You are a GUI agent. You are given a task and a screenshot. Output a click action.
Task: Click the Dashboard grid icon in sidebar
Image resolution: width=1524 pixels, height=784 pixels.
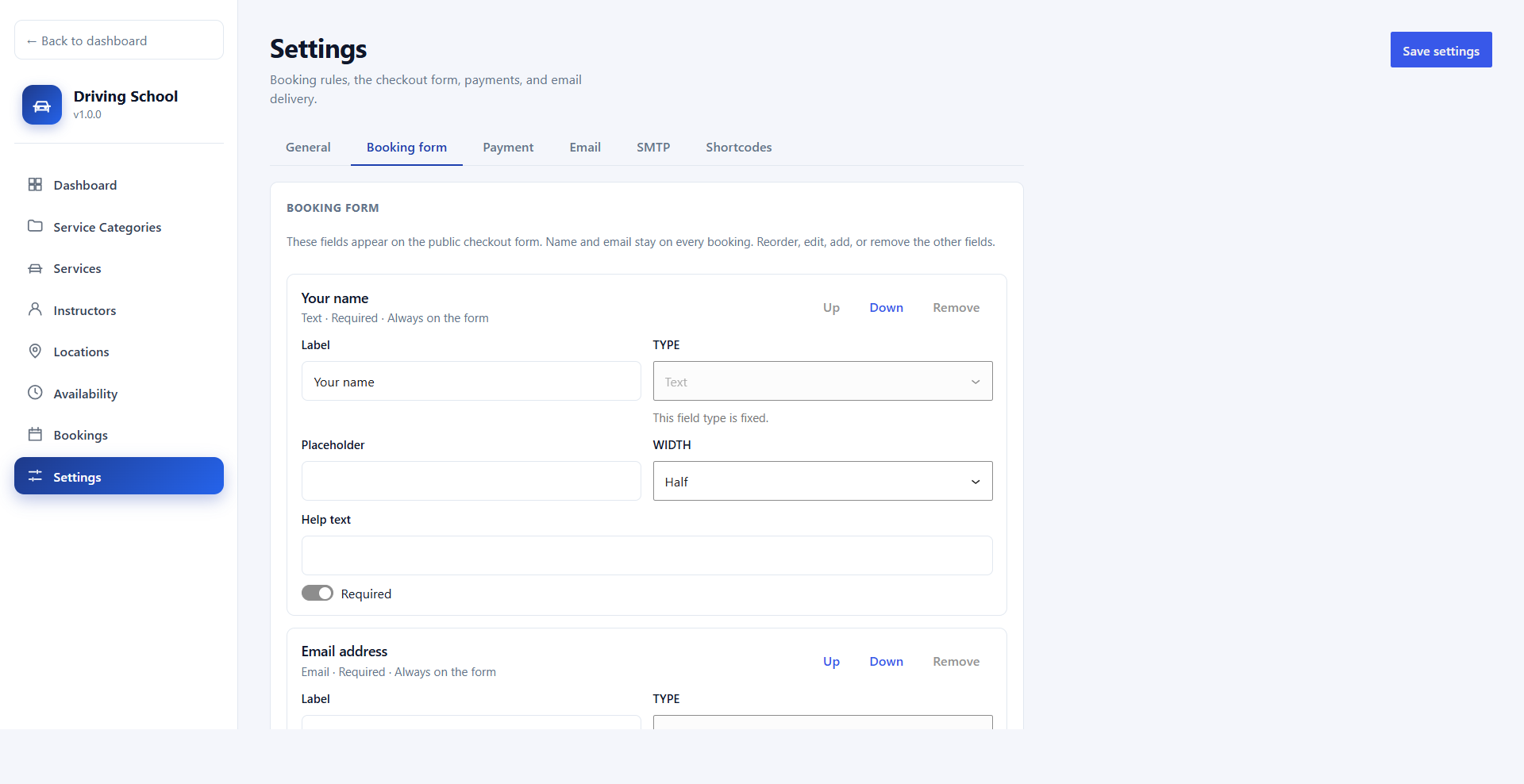click(35, 184)
